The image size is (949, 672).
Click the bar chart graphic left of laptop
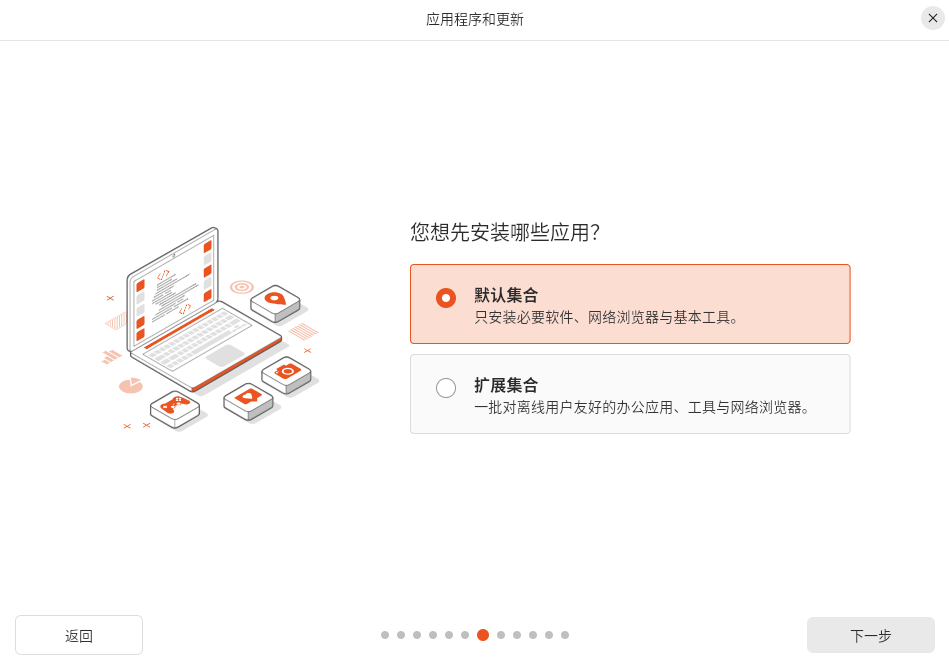pyautogui.click(x=111, y=355)
